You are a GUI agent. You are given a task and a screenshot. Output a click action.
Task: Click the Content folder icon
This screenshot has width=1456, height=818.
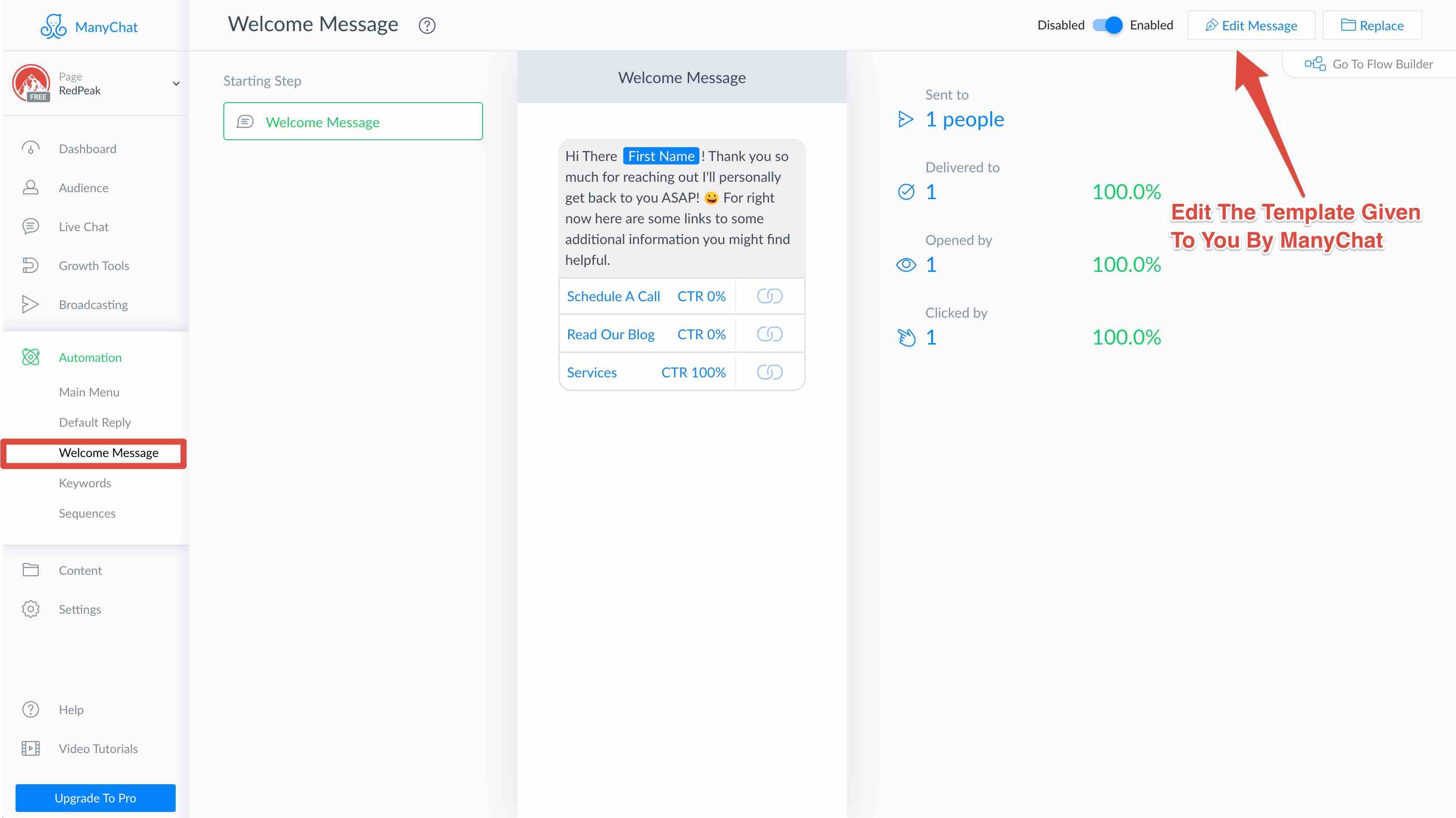[x=31, y=570]
